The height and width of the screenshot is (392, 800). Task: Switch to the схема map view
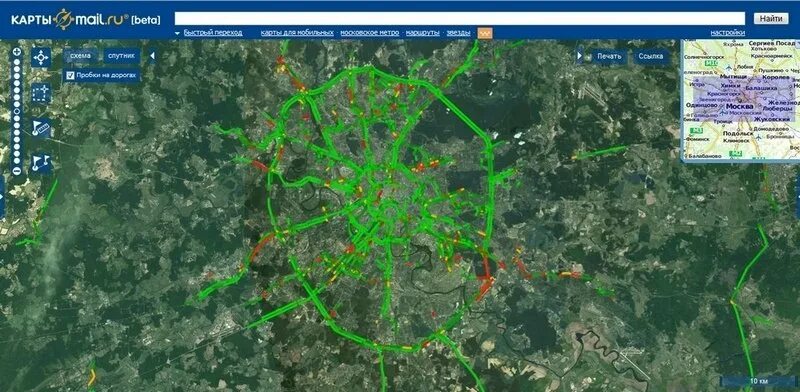tap(81, 56)
